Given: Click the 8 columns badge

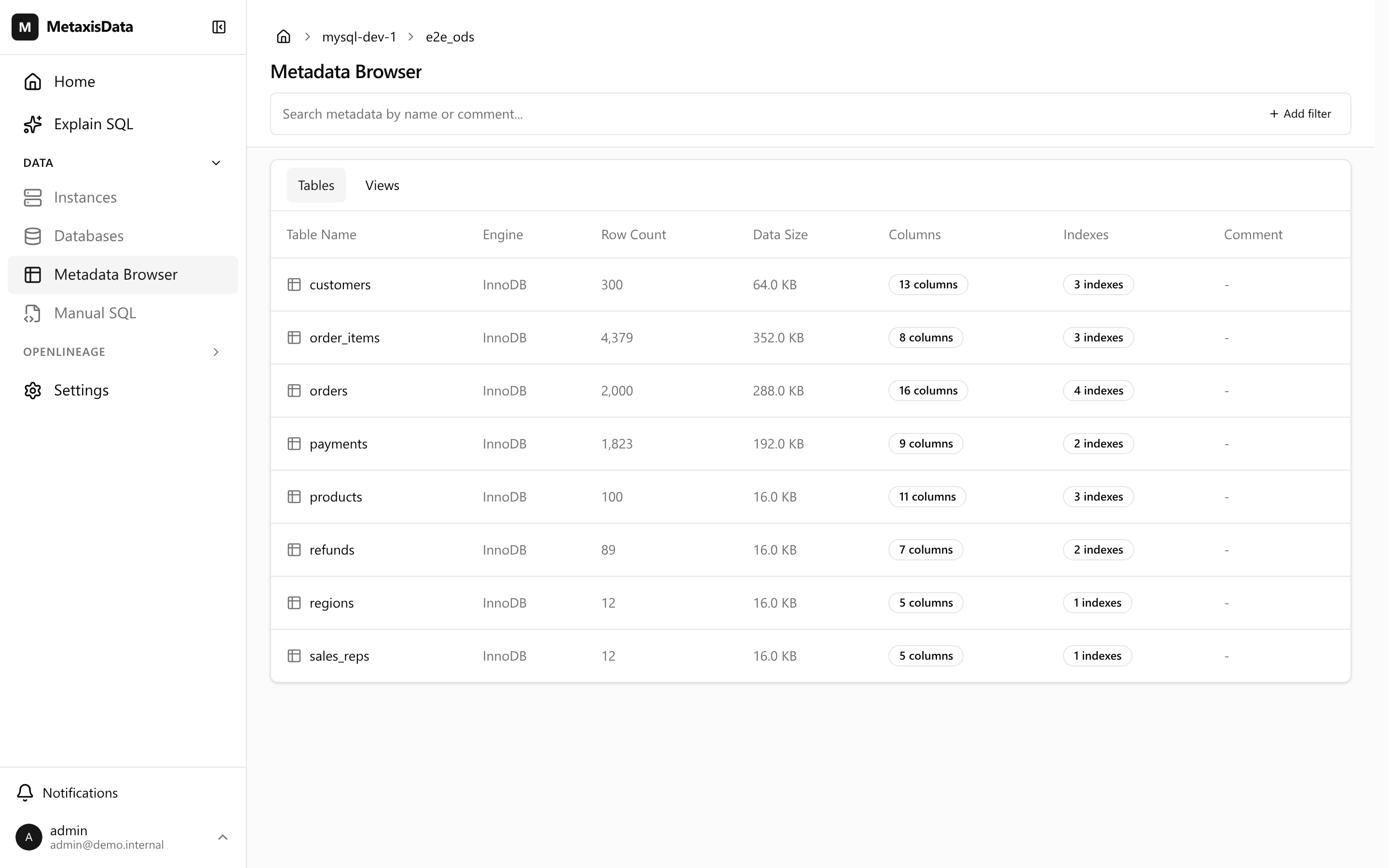Looking at the screenshot, I should tap(926, 338).
